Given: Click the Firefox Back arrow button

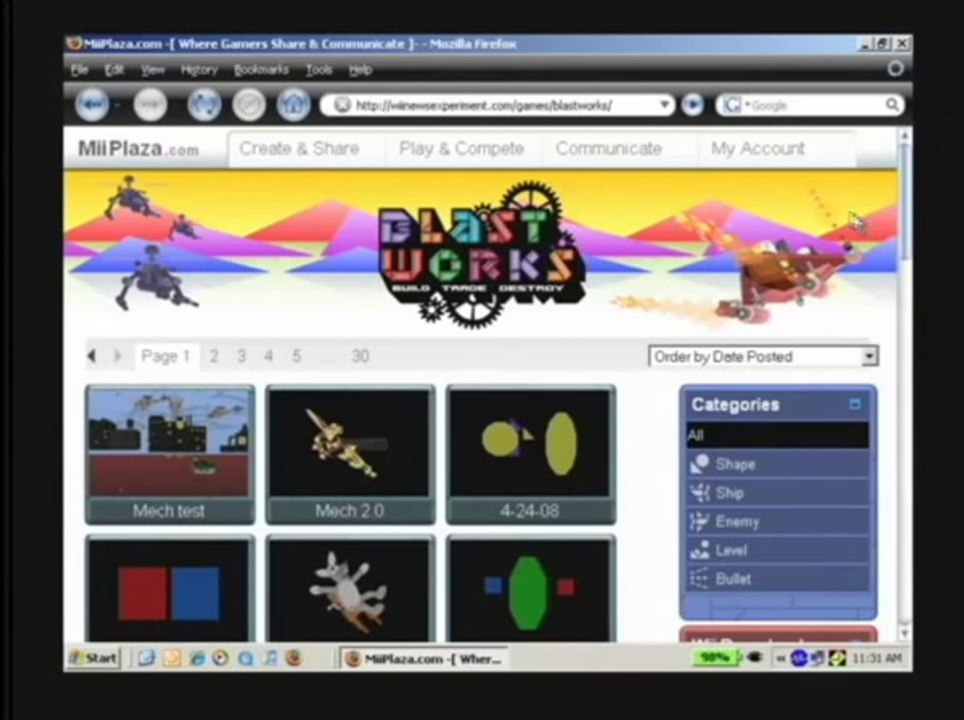Looking at the screenshot, I should (92, 105).
